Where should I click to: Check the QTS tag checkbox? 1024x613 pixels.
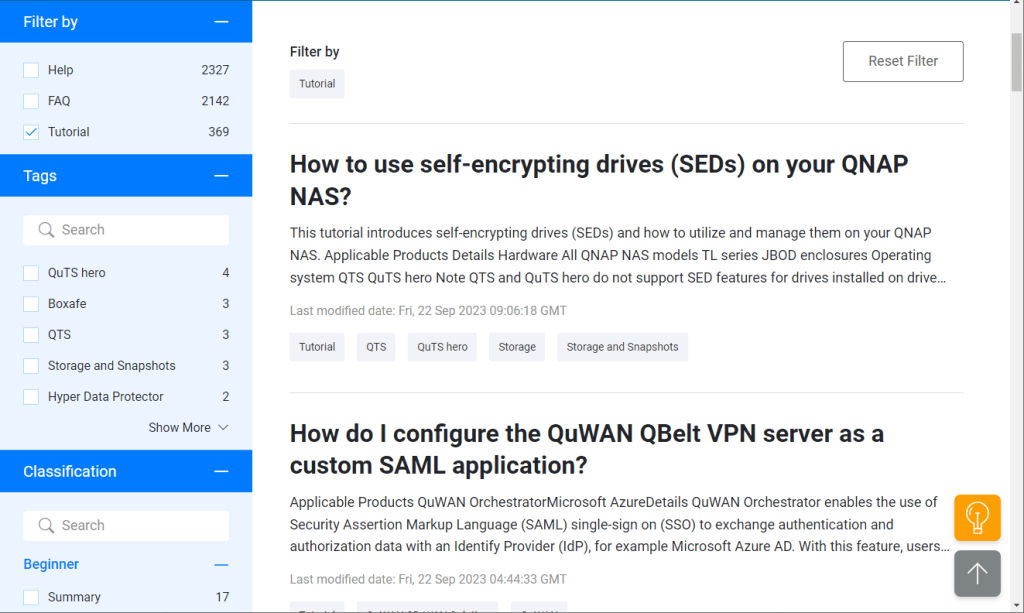[x=31, y=335]
